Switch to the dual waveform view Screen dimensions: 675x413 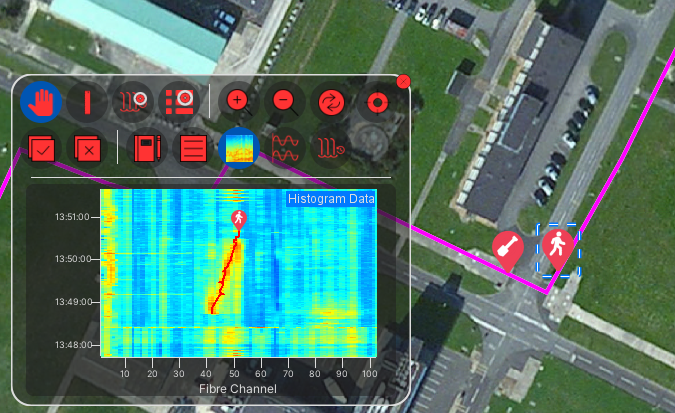pos(285,149)
